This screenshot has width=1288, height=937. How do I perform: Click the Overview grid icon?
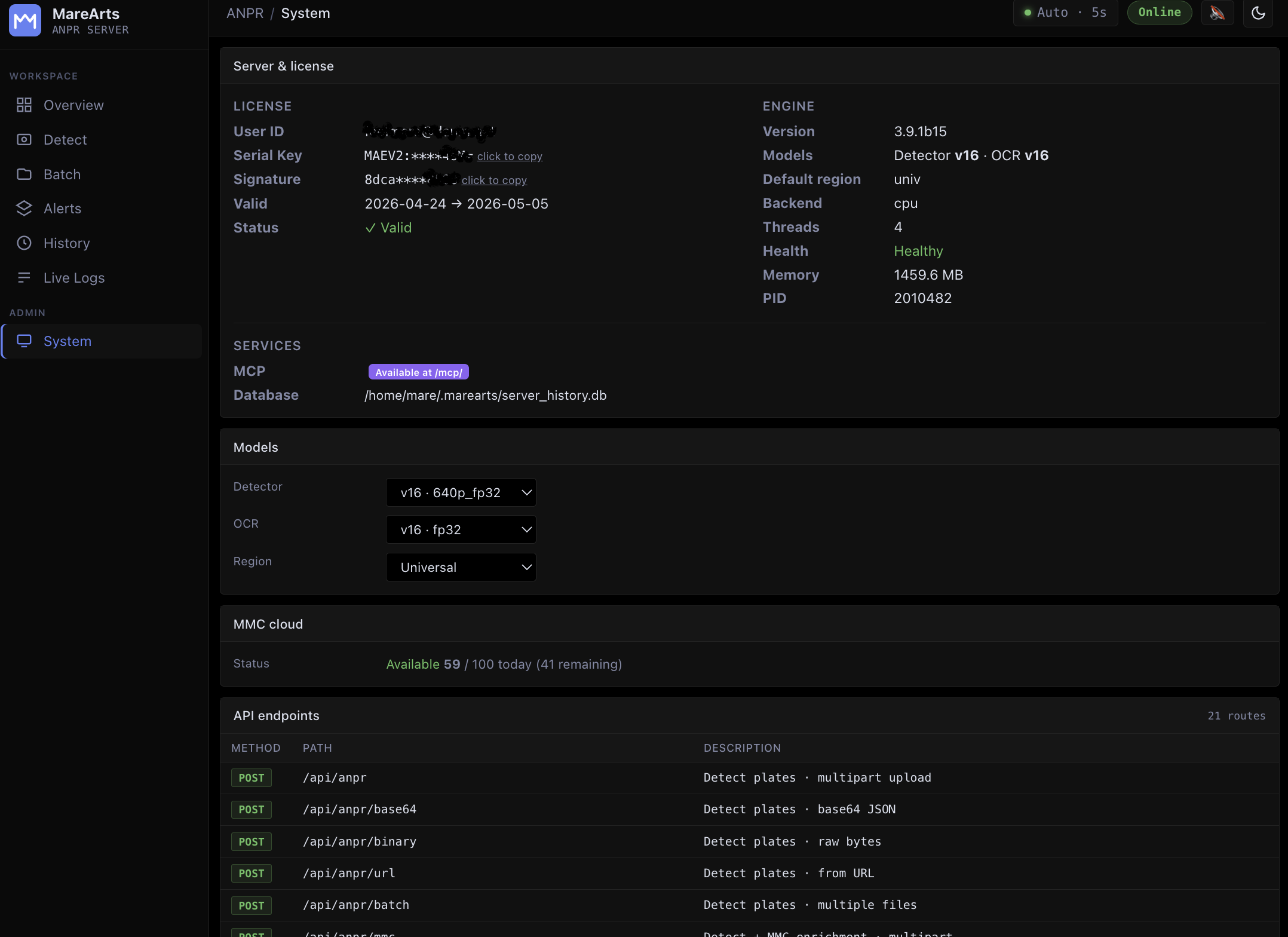(24, 105)
